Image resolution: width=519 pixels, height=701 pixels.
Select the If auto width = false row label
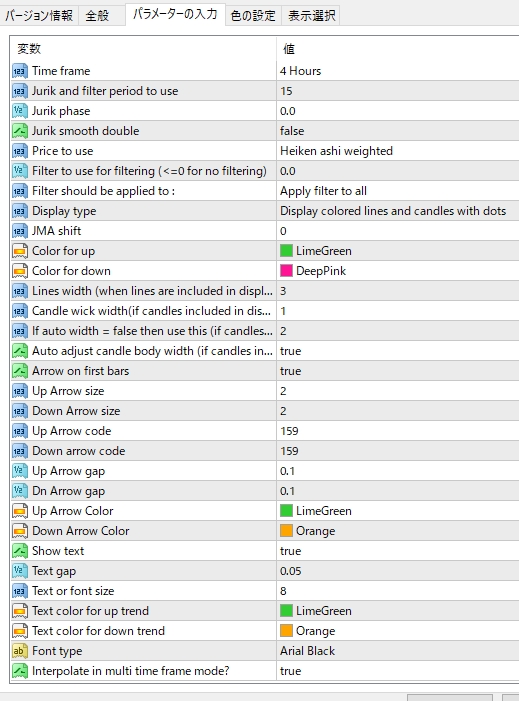point(152,331)
